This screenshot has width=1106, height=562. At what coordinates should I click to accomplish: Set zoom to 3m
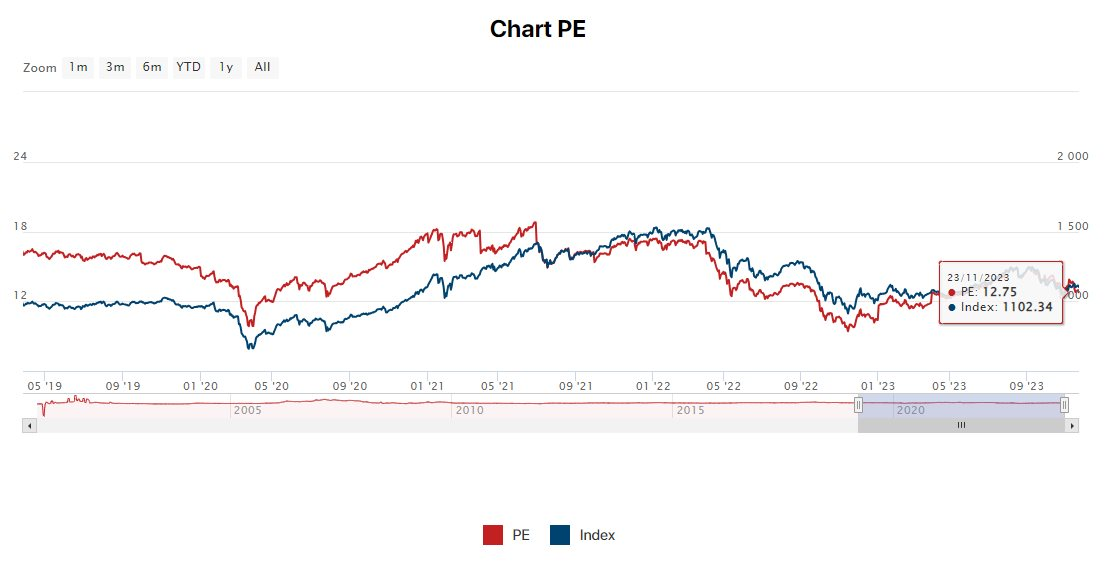[x=115, y=67]
